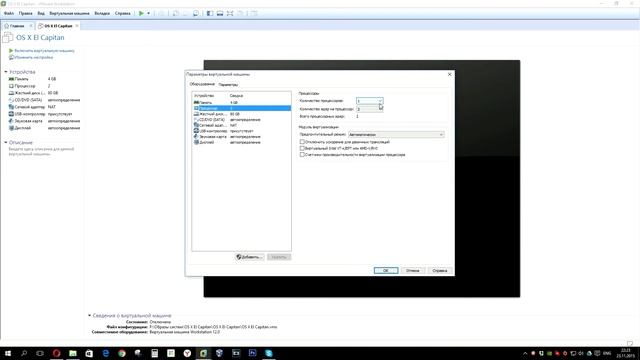Toggle the library sidebar view icon in toolbar
This screenshot has height=360, width=640.
coord(209,13)
